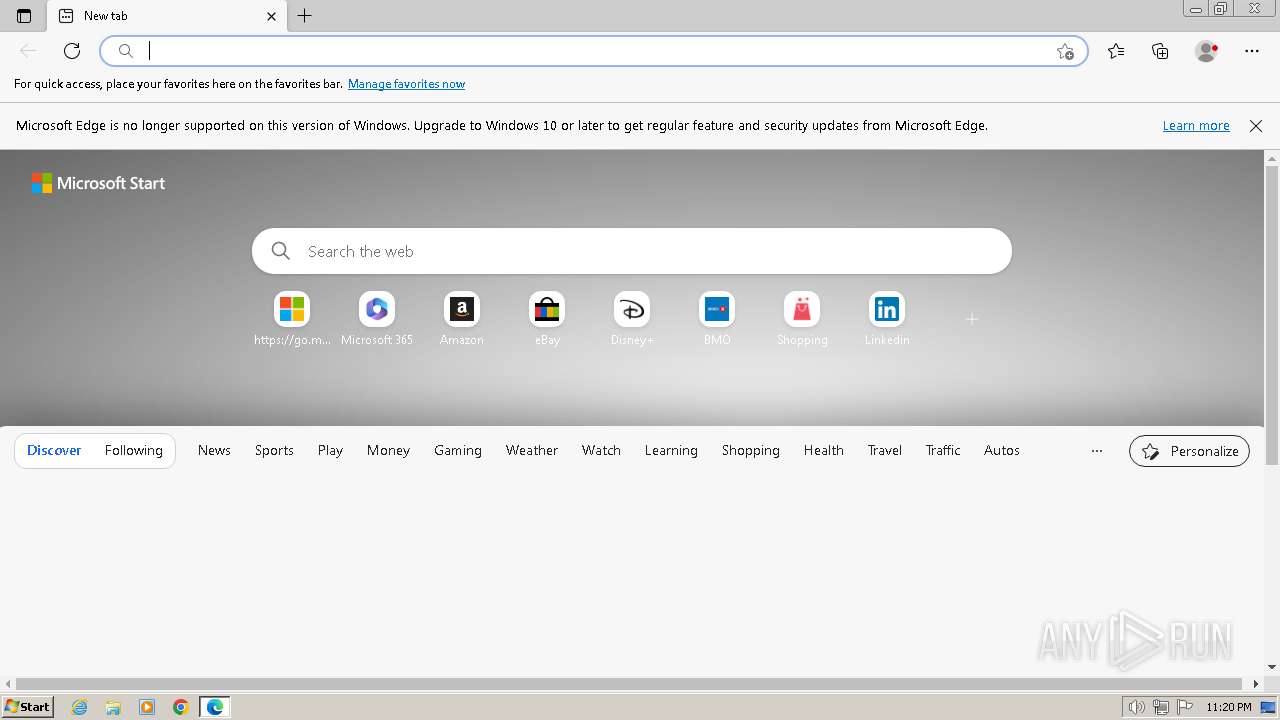Open the Favorites list icon
The height and width of the screenshot is (720, 1280).
[x=1116, y=51]
